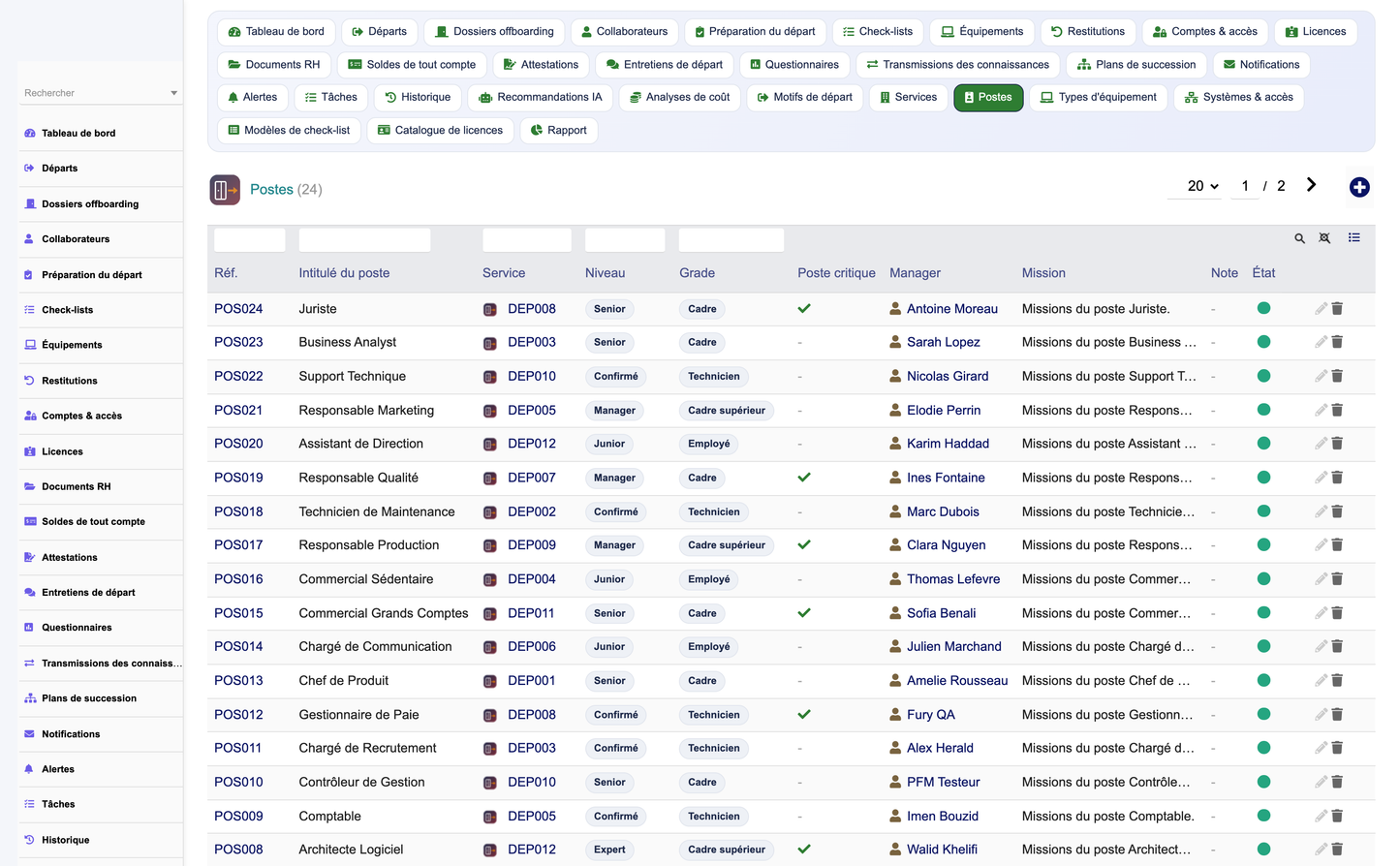
Task: Delete POS008 Architecte Logiciel row
Action: pos(1337,850)
